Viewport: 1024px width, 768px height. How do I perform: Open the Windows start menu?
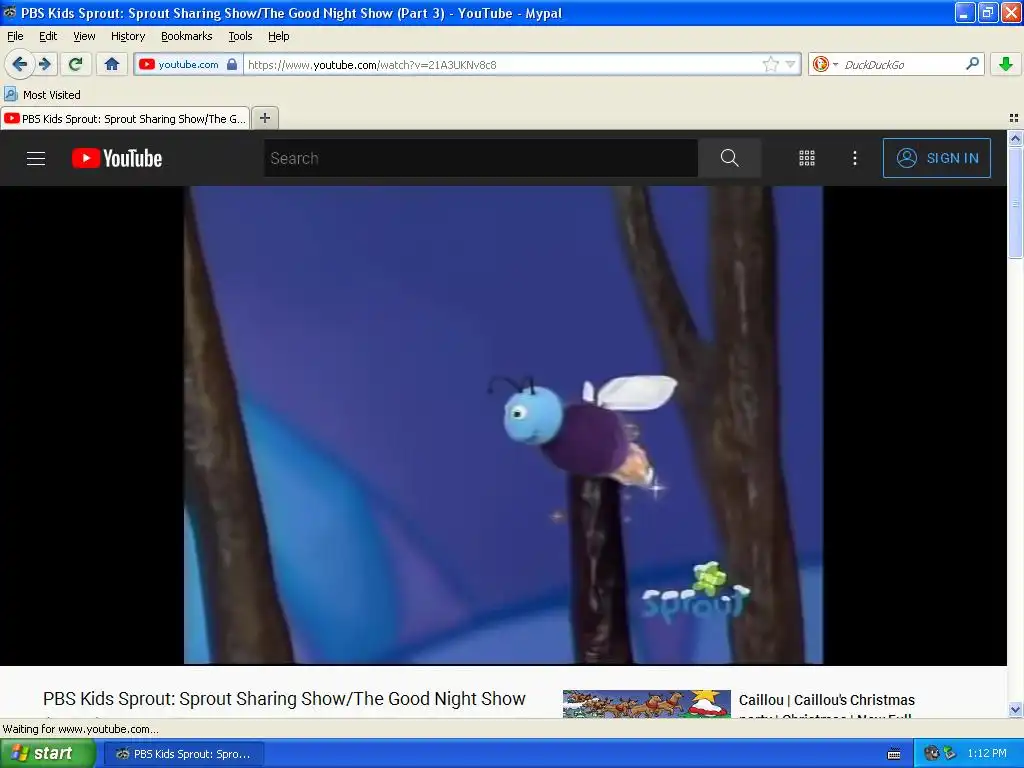48,753
